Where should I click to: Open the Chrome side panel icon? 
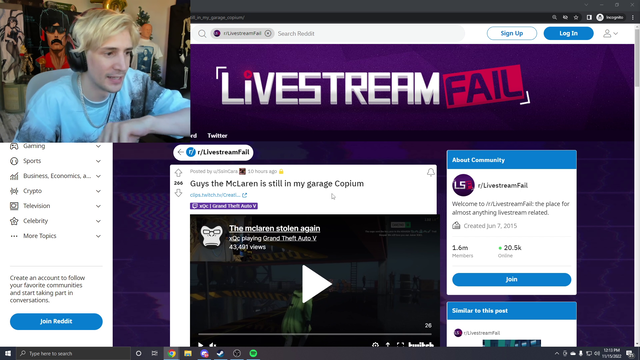coord(589,18)
